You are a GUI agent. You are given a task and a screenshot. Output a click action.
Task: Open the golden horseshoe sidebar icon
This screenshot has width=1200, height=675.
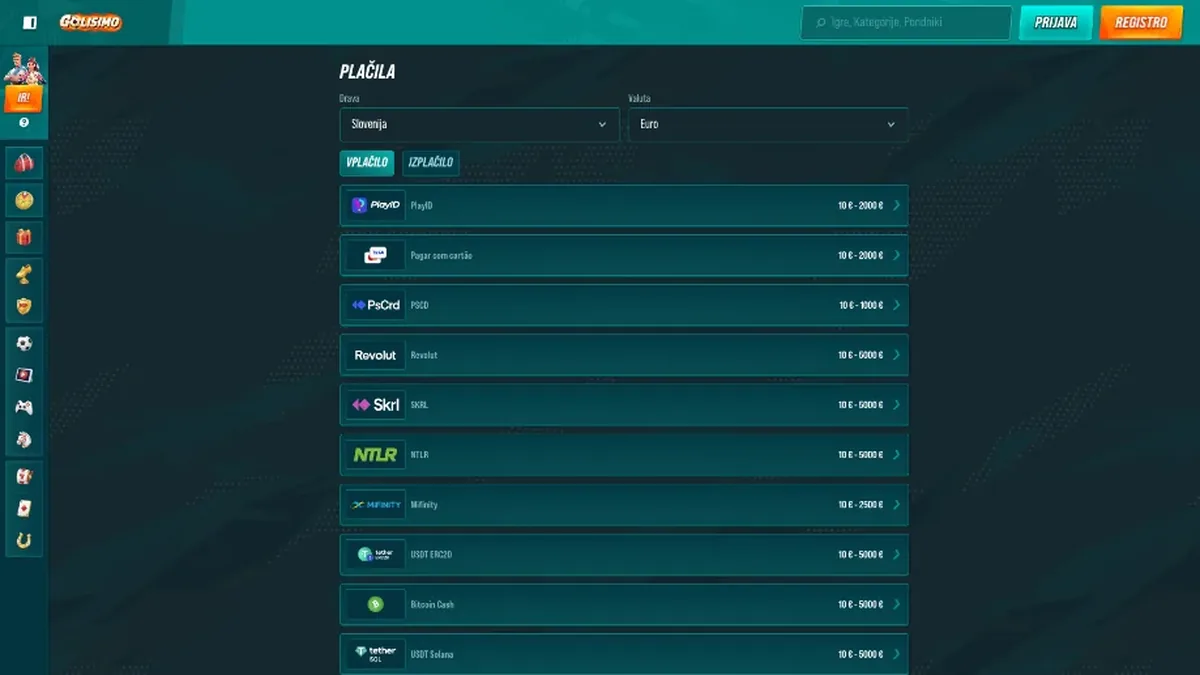point(24,541)
